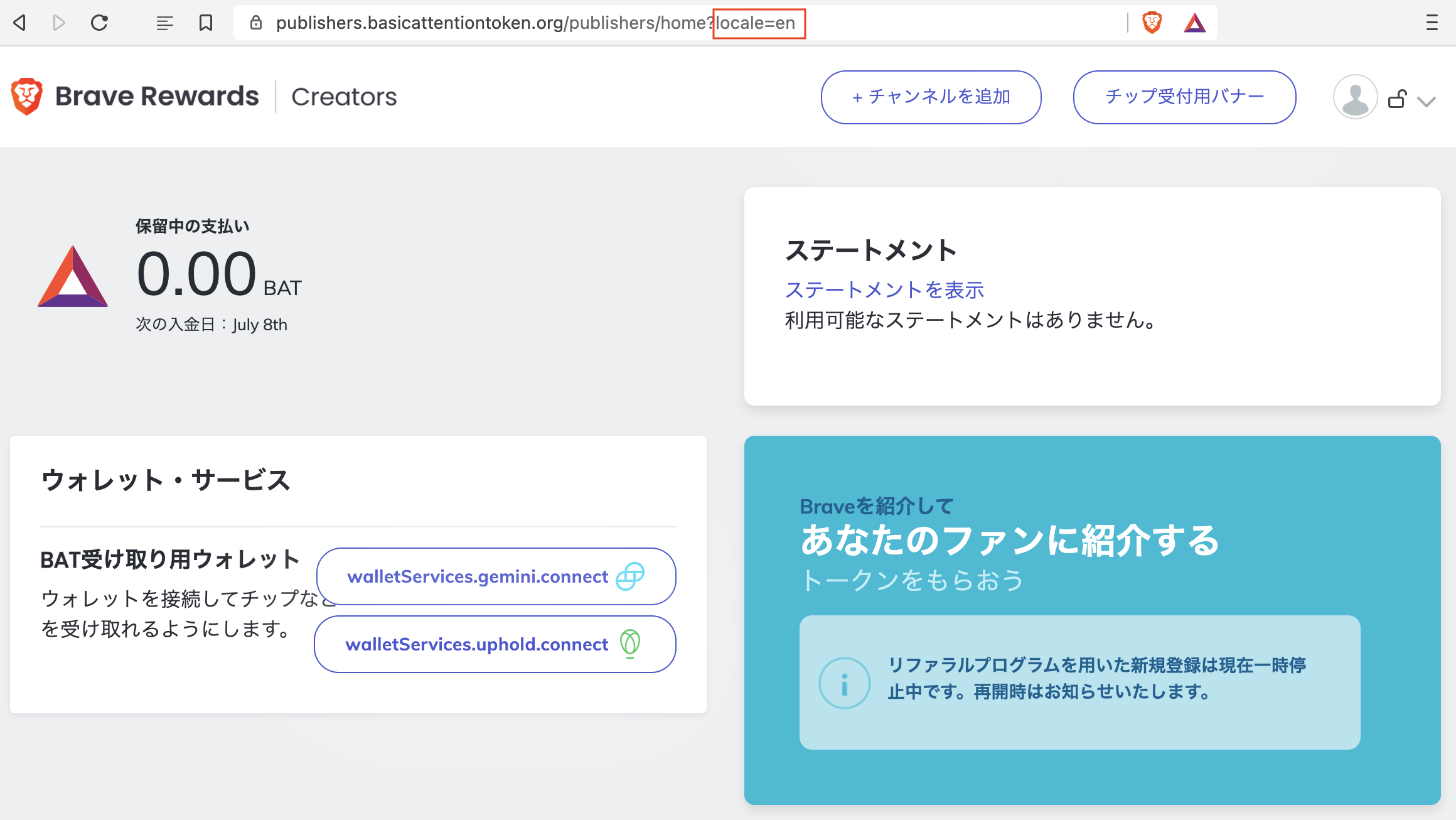Expand the account dropdown chevron

point(1427,102)
